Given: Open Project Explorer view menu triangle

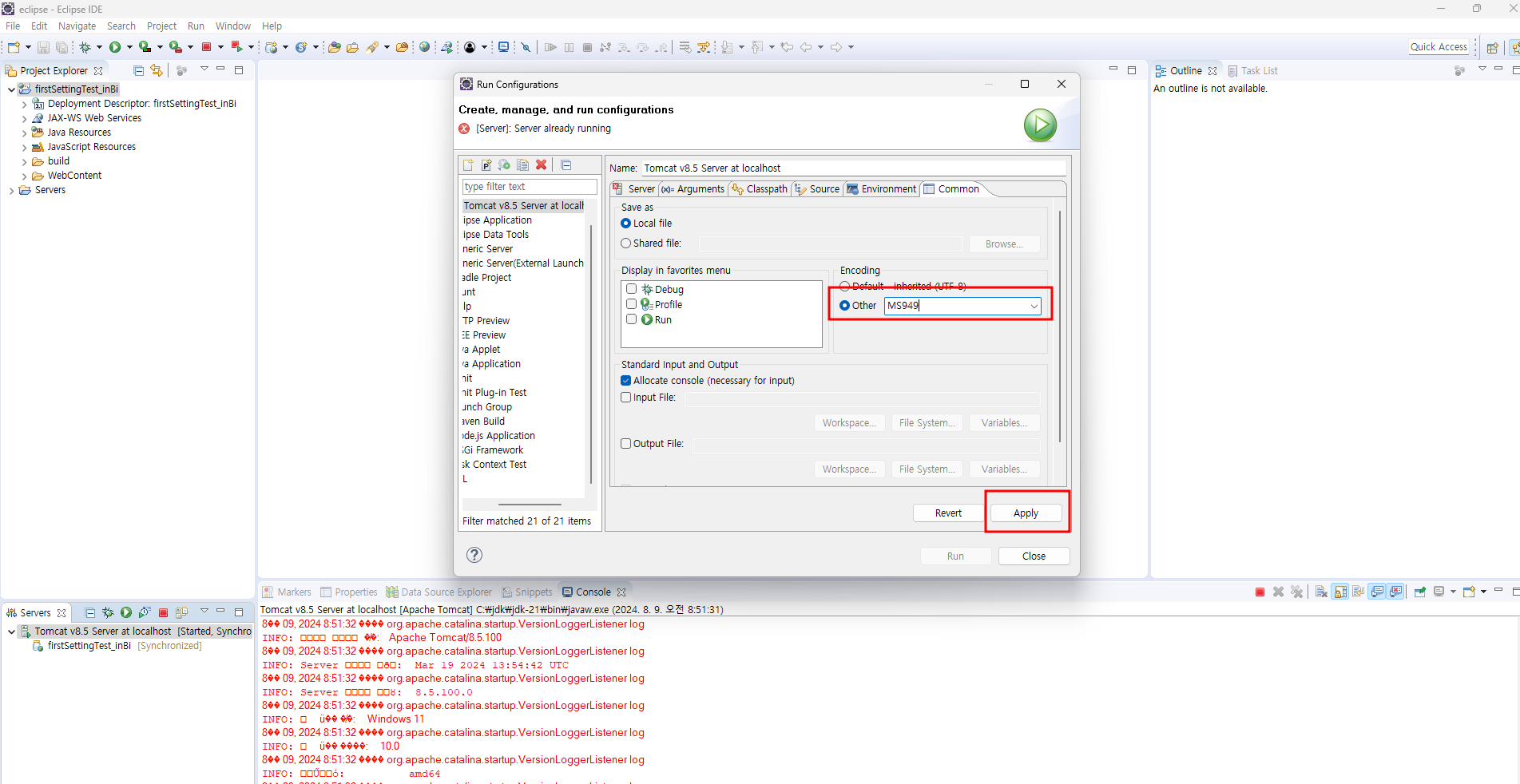Looking at the screenshot, I should pos(204,69).
